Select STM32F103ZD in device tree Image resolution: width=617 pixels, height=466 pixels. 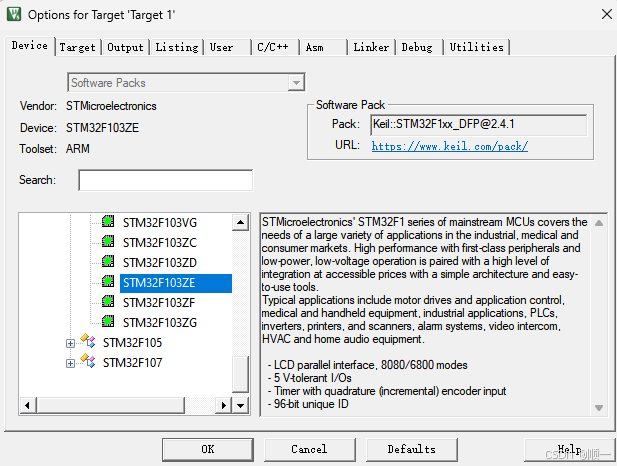tap(160, 263)
